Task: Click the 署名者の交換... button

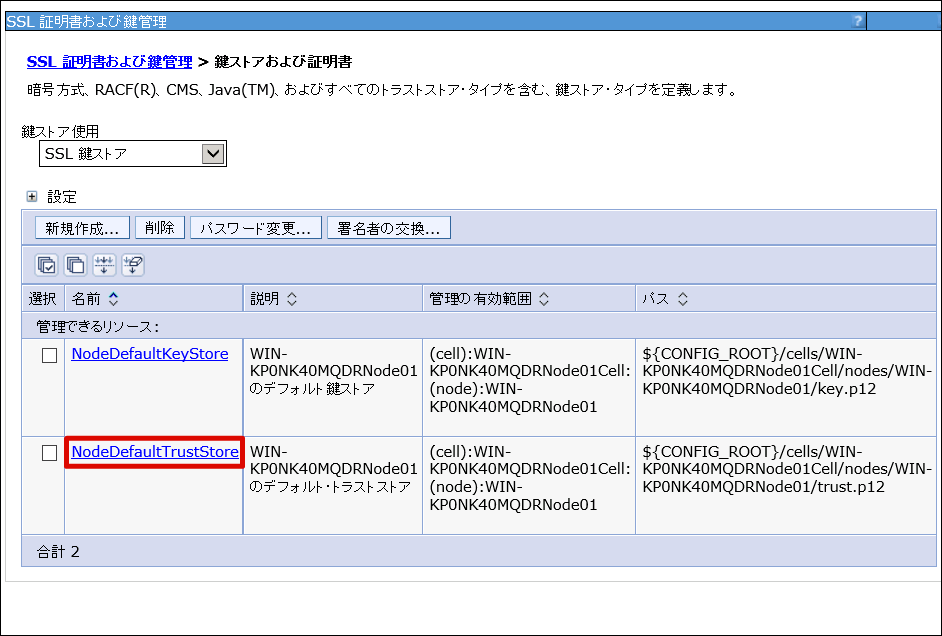Action: tap(389, 228)
